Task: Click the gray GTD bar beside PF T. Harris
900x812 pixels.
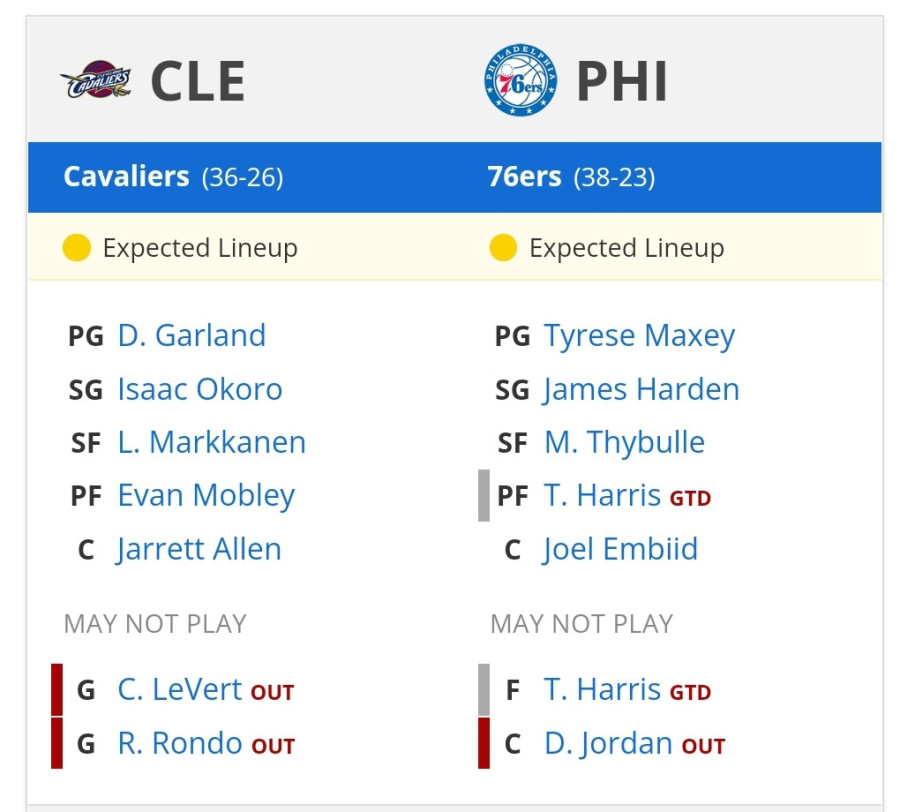Action: click(484, 495)
